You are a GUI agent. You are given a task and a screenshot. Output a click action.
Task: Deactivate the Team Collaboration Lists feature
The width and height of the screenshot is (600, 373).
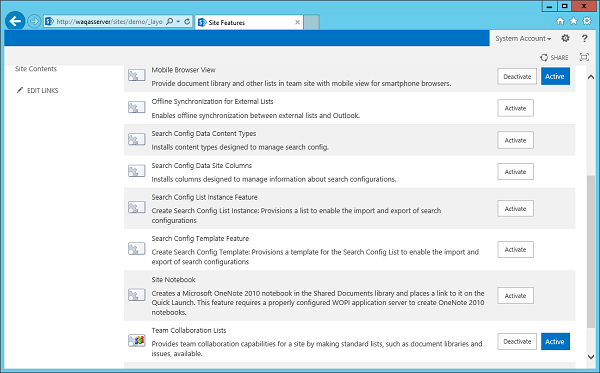point(517,342)
